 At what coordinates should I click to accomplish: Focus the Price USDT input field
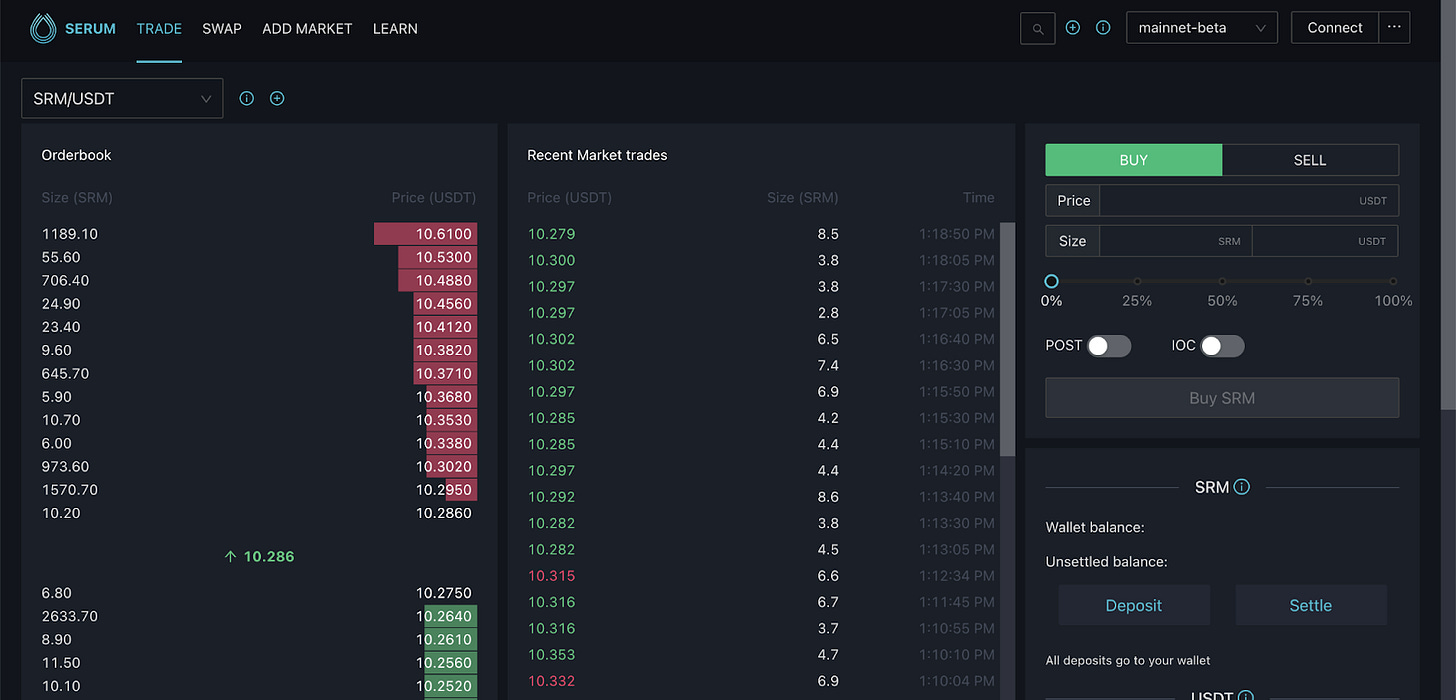pos(1249,200)
